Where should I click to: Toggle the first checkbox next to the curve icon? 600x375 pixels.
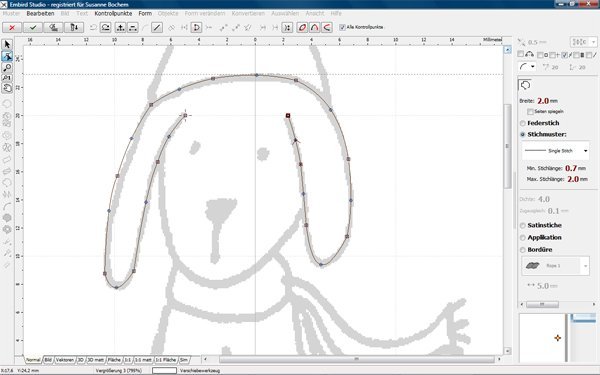pos(520,54)
